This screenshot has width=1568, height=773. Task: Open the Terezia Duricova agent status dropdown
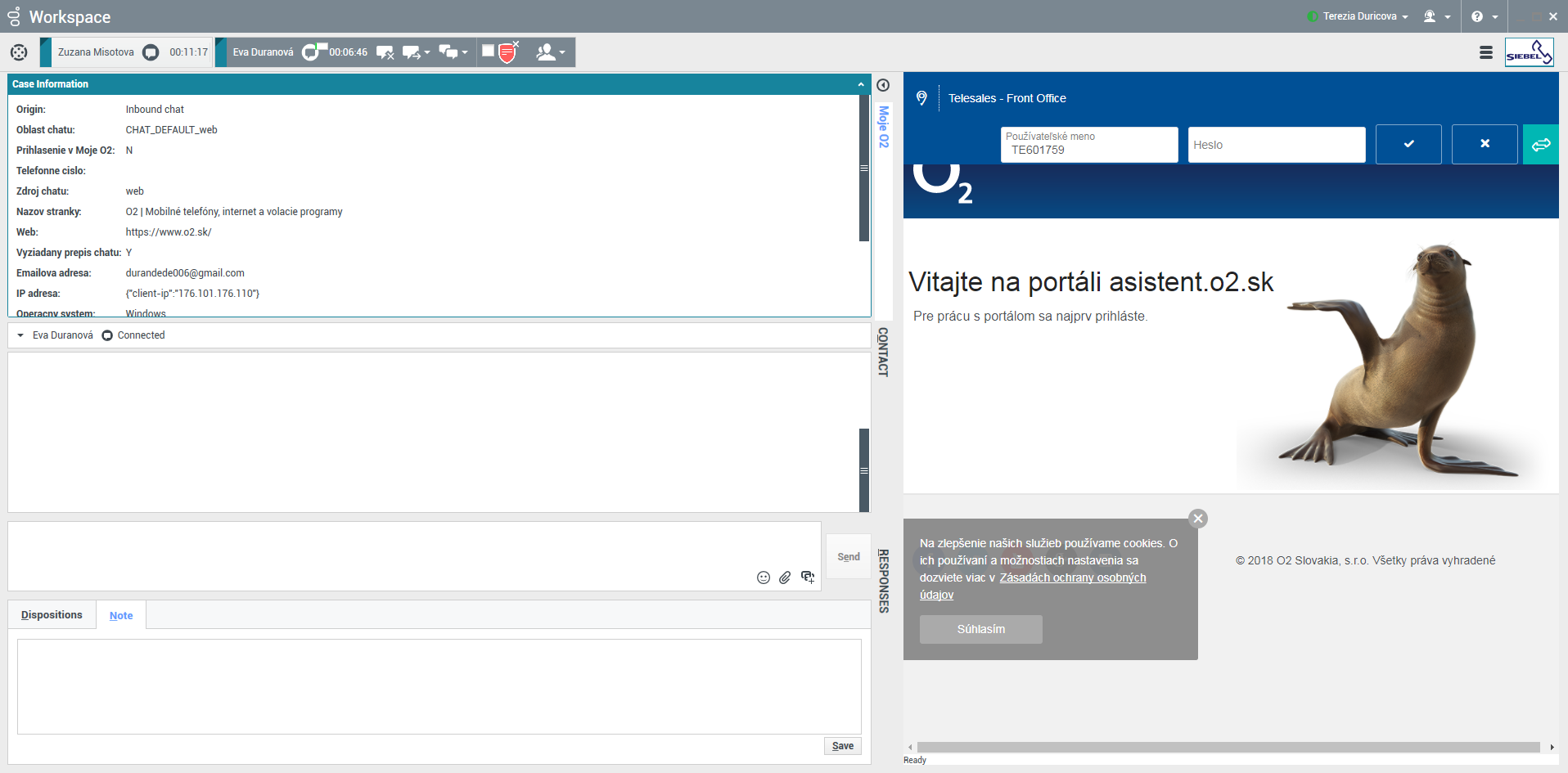click(x=1358, y=16)
